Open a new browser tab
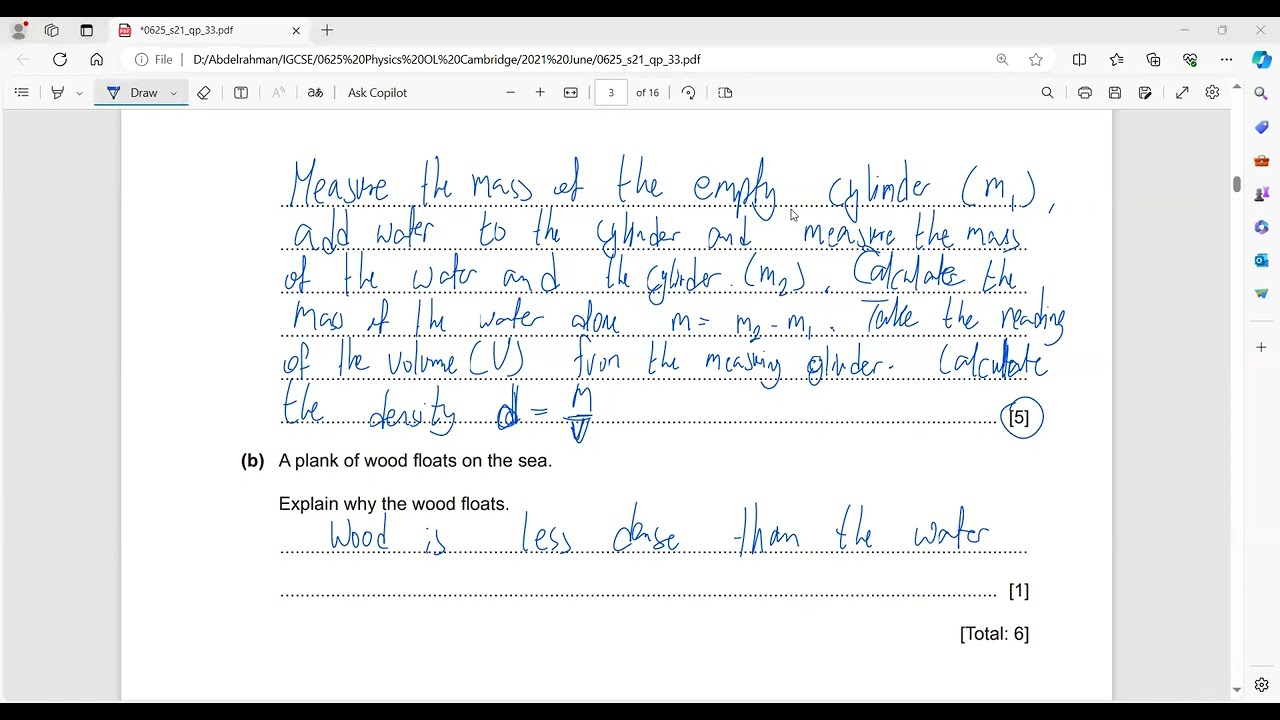 (x=327, y=30)
